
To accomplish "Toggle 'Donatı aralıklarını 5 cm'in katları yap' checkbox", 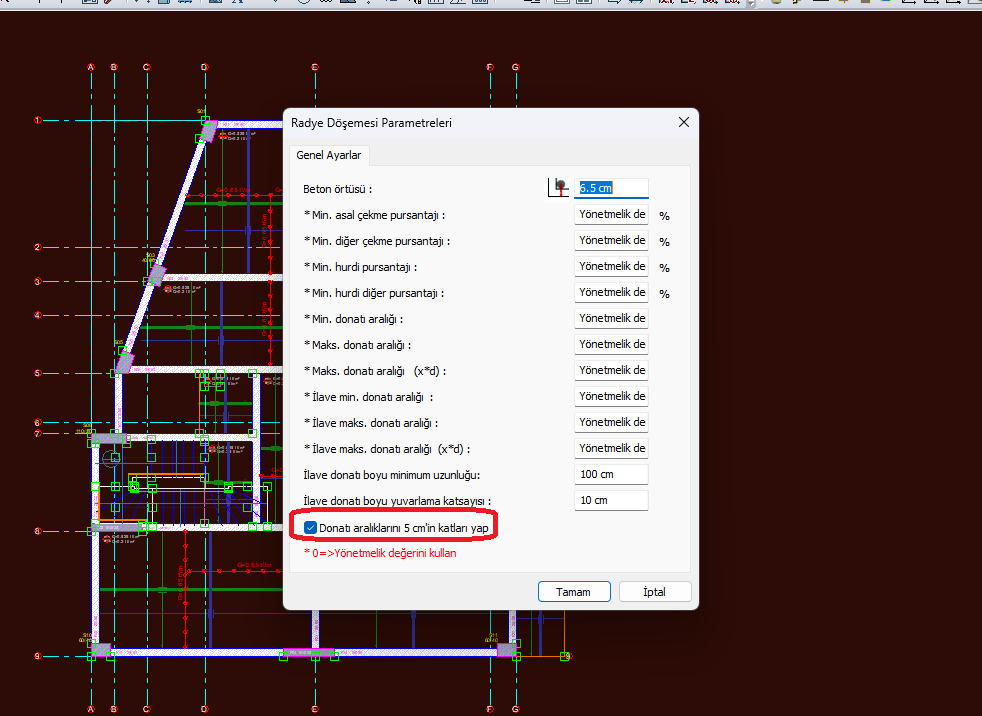I will pyautogui.click(x=311, y=527).
